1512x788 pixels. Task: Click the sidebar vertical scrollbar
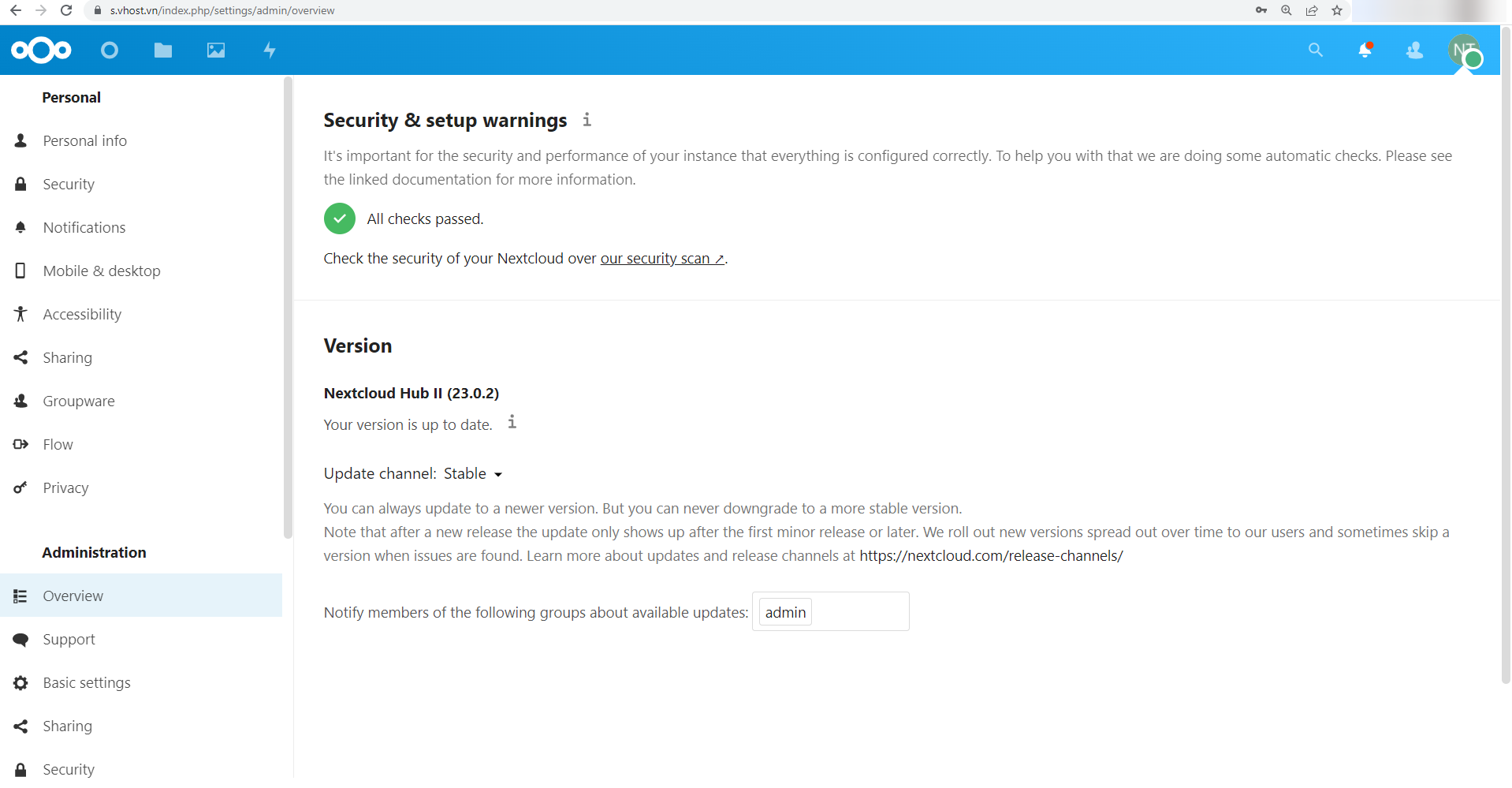coord(288,308)
